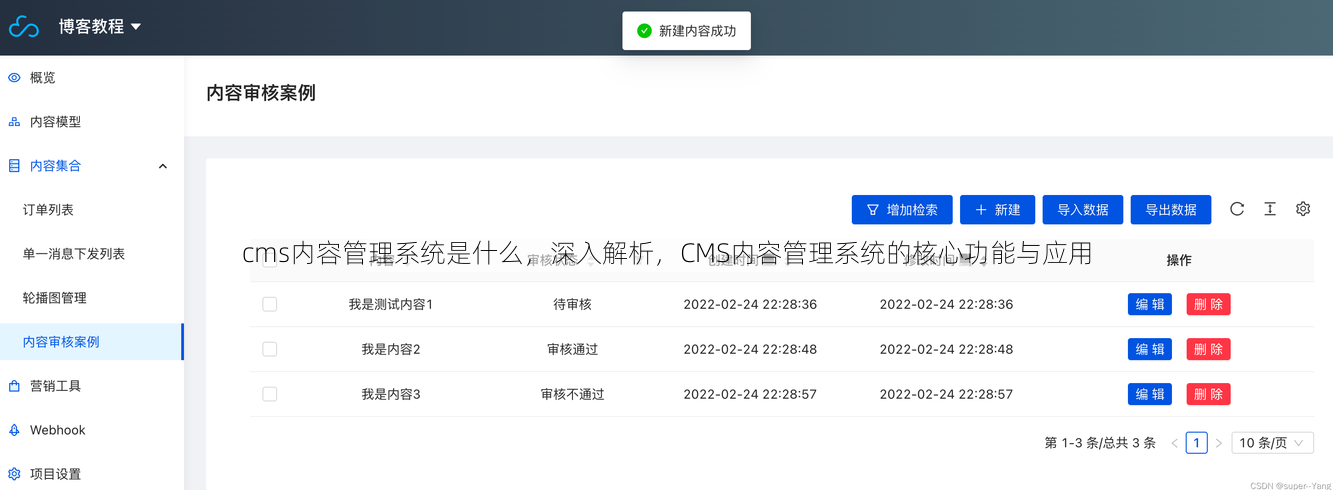Refresh the table with reload icon

1237,209
